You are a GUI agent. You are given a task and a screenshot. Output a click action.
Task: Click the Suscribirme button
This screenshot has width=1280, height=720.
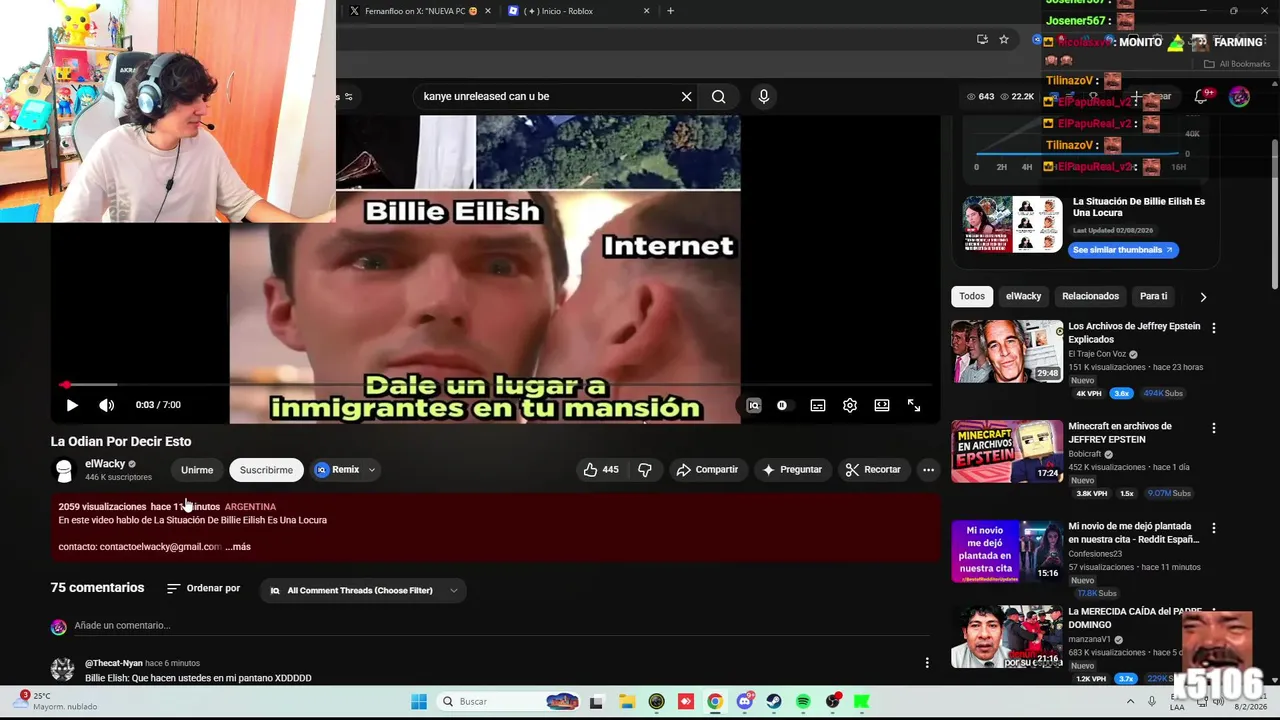[266, 470]
